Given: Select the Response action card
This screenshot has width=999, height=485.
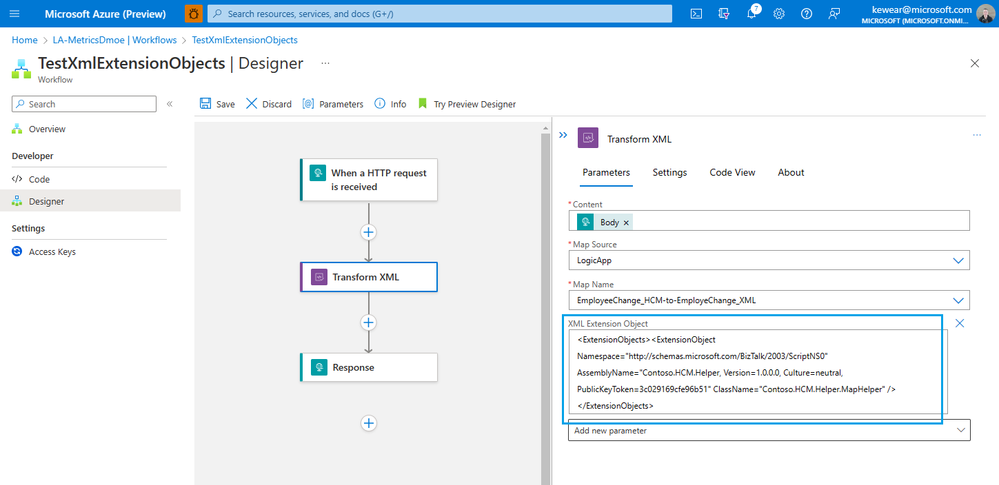Looking at the screenshot, I should (x=369, y=368).
